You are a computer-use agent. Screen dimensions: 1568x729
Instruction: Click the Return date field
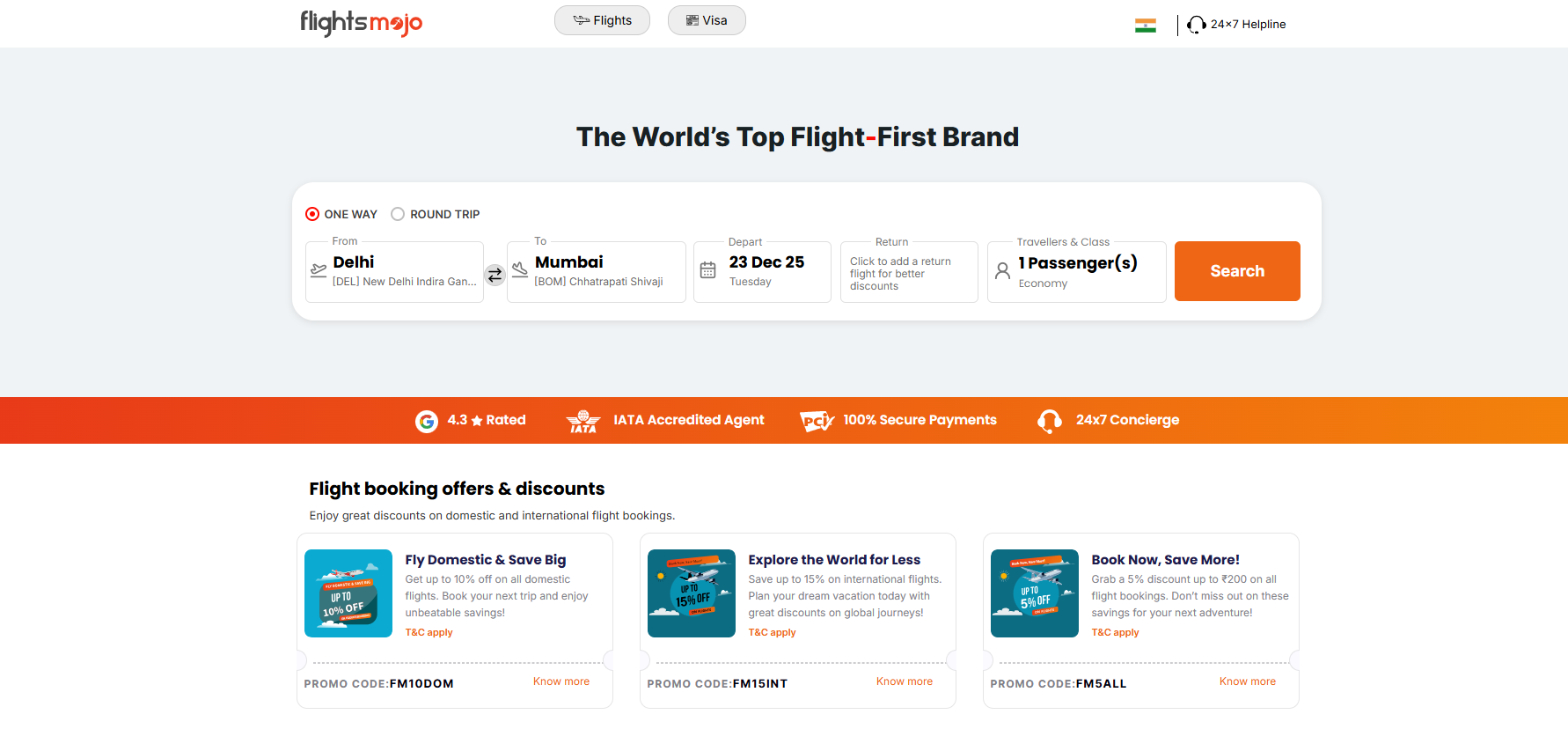(x=908, y=273)
